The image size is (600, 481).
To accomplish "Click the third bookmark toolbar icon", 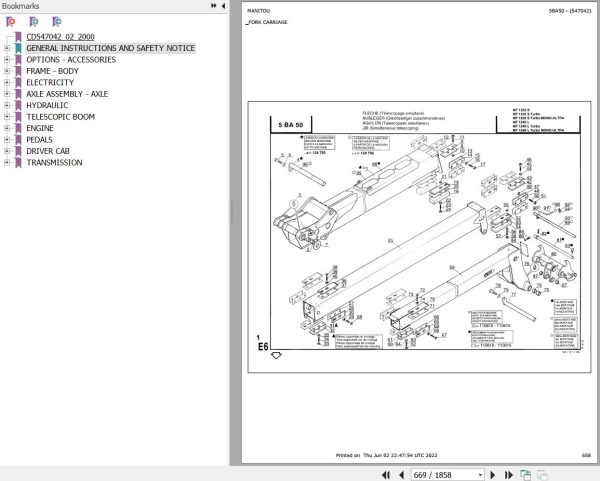I will click(x=57, y=22).
